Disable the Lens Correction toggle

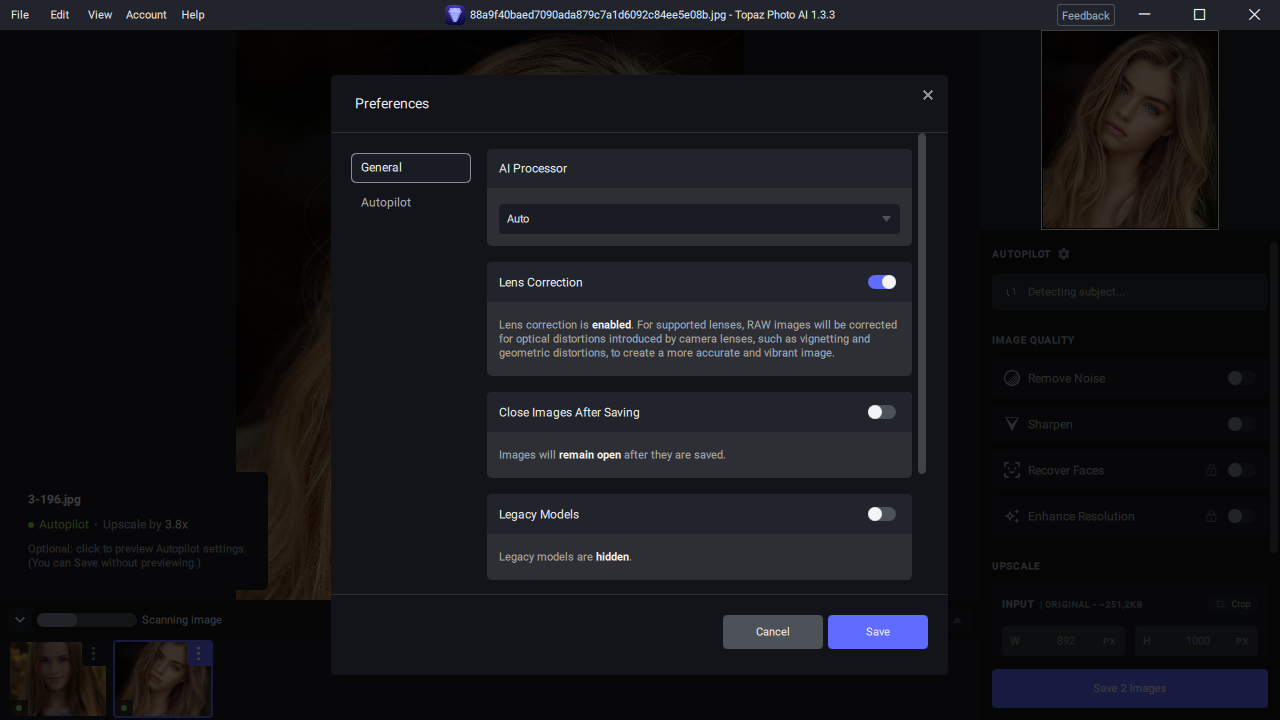tap(882, 282)
